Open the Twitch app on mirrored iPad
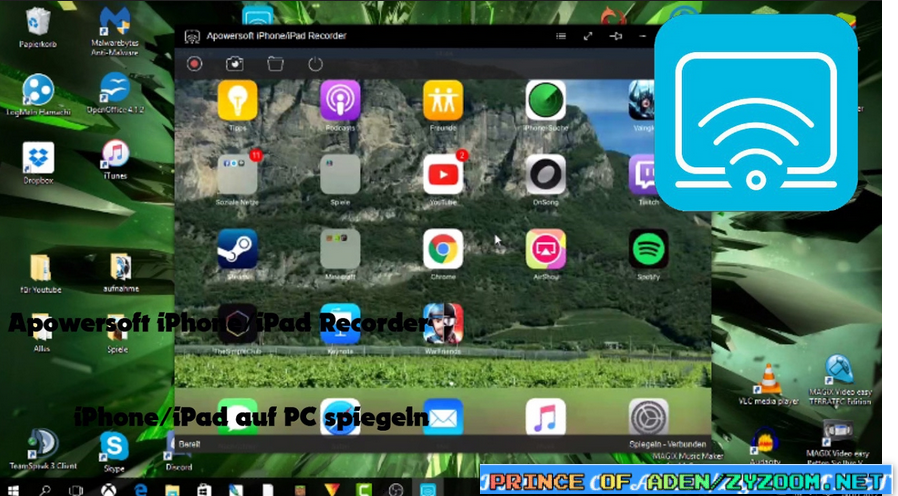This screenshot has height=496, width=898. (641, 175)
